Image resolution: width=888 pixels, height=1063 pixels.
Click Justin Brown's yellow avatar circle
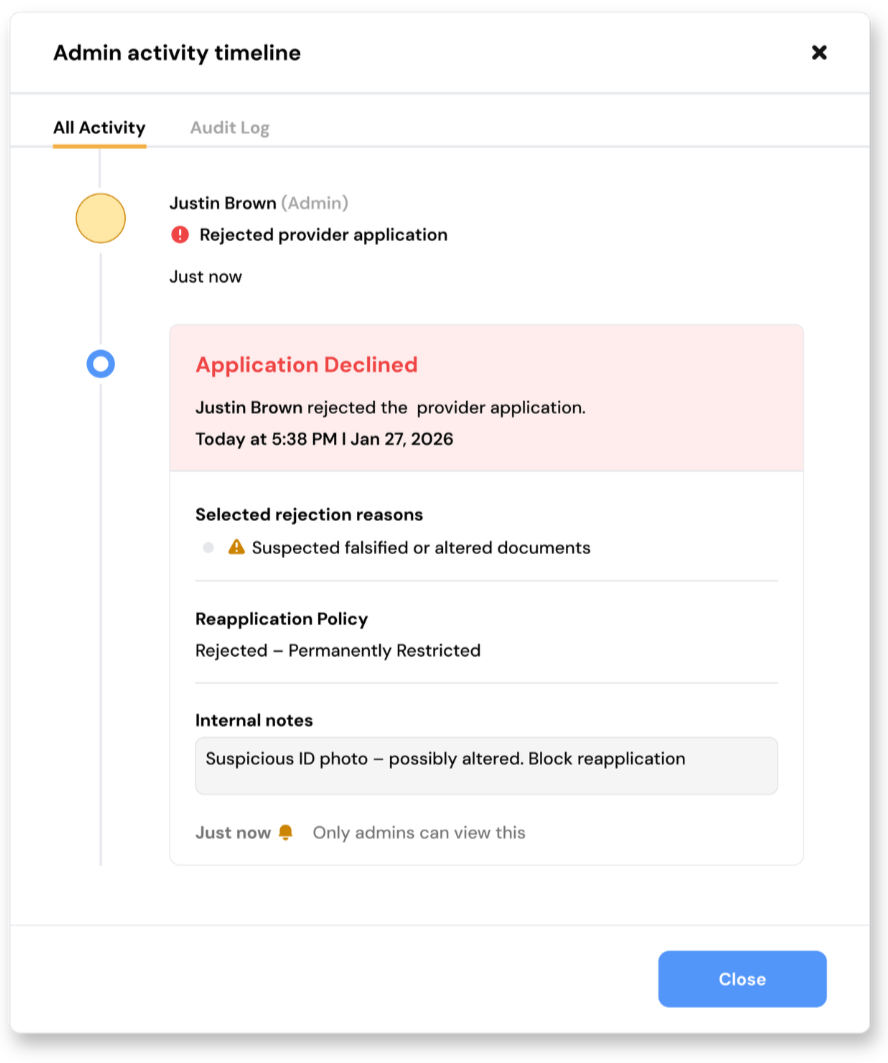pyautogui.click(x=100, y=218)
